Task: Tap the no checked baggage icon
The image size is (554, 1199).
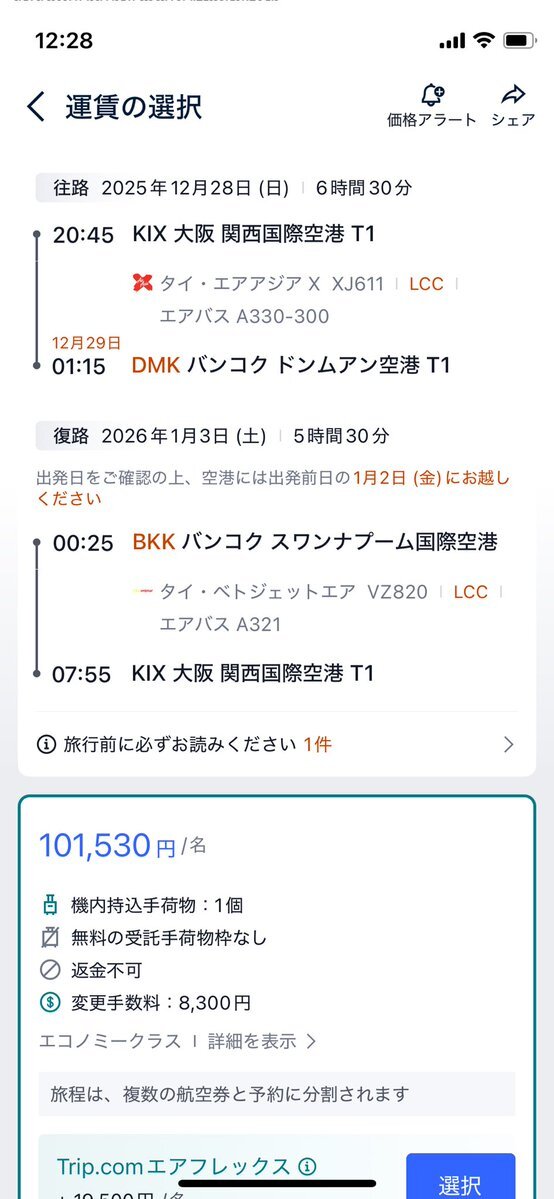Action: (x=50, y=937)
